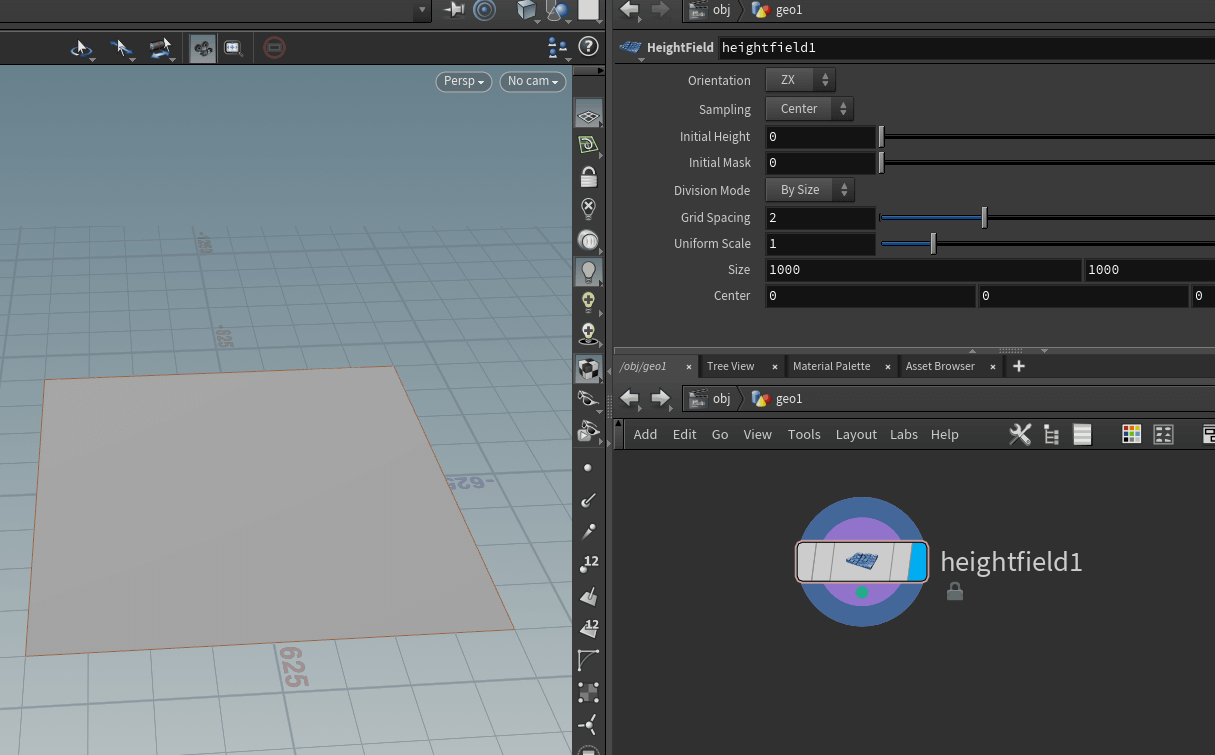Expand the Division Mode By Size dropdown
Screen dimensions: 1215x755
click(810, 189)
